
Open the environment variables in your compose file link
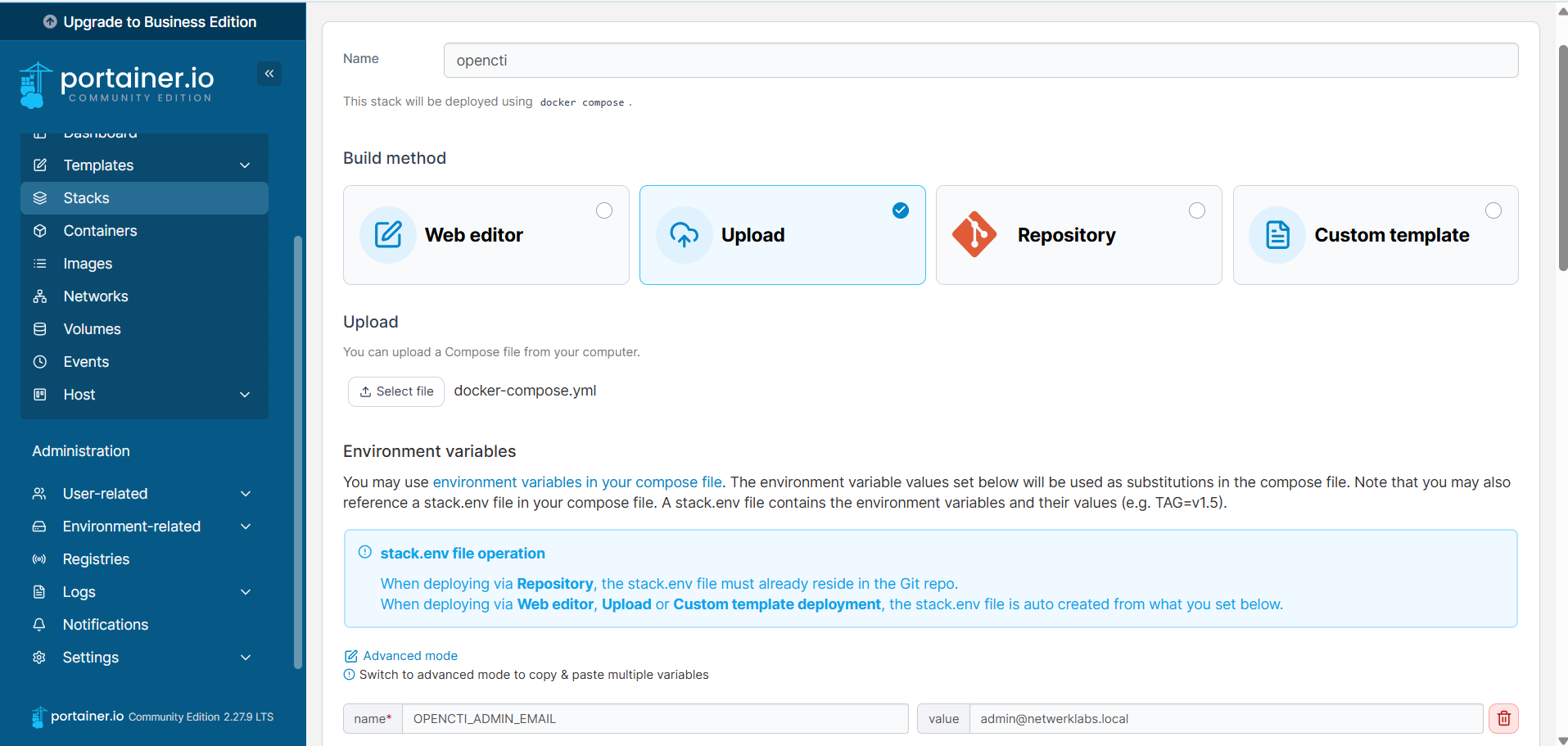[577, 482]
